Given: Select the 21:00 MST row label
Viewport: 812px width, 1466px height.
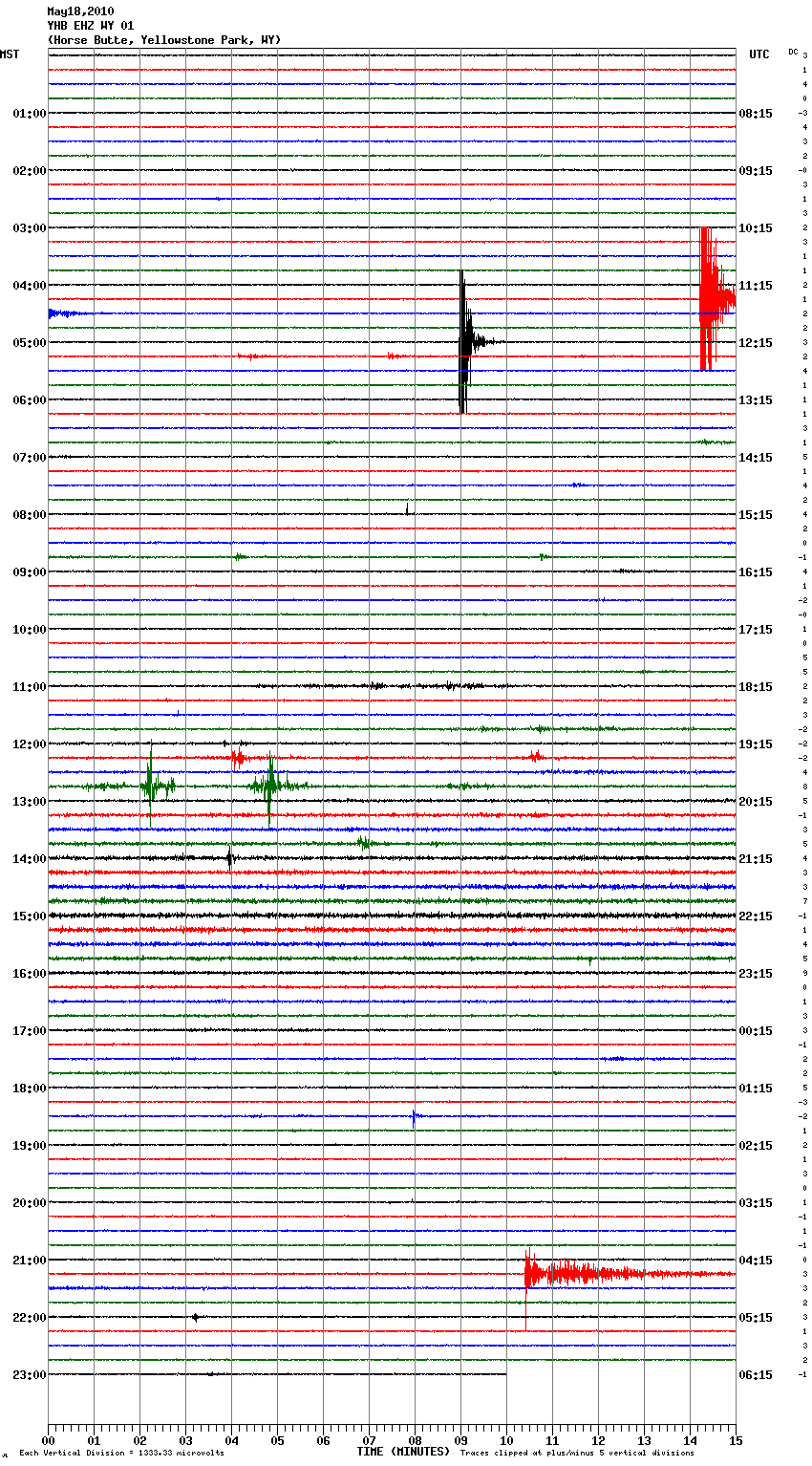Looking at the screenshot, I should (x=30, y=1261).
